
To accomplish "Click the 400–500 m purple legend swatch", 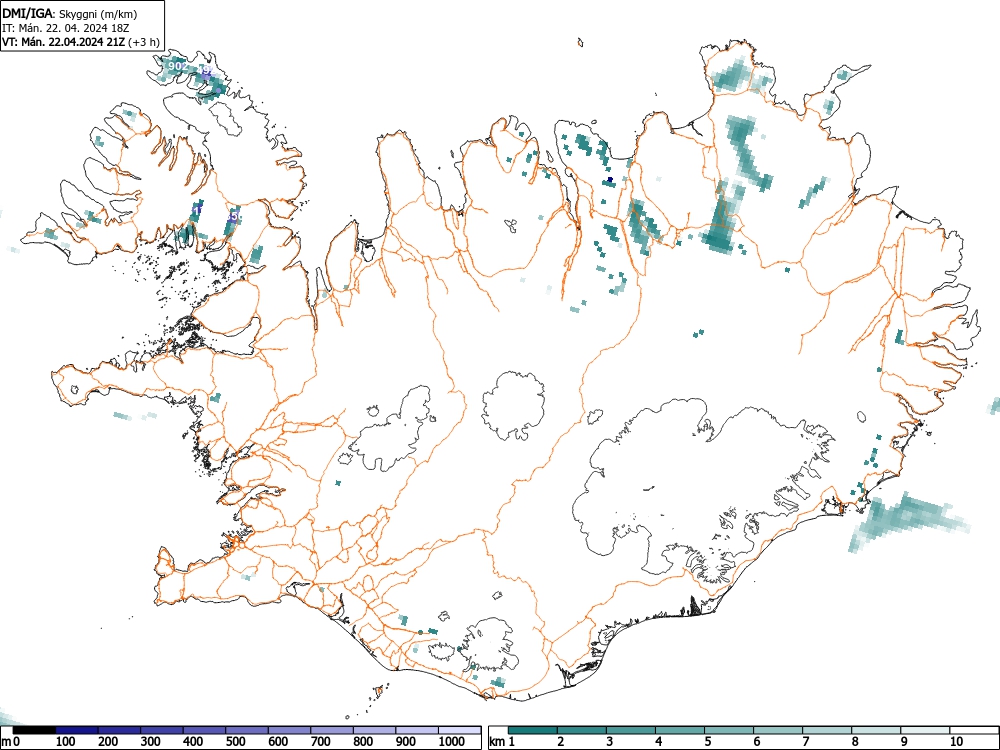I will coord(204,730).
